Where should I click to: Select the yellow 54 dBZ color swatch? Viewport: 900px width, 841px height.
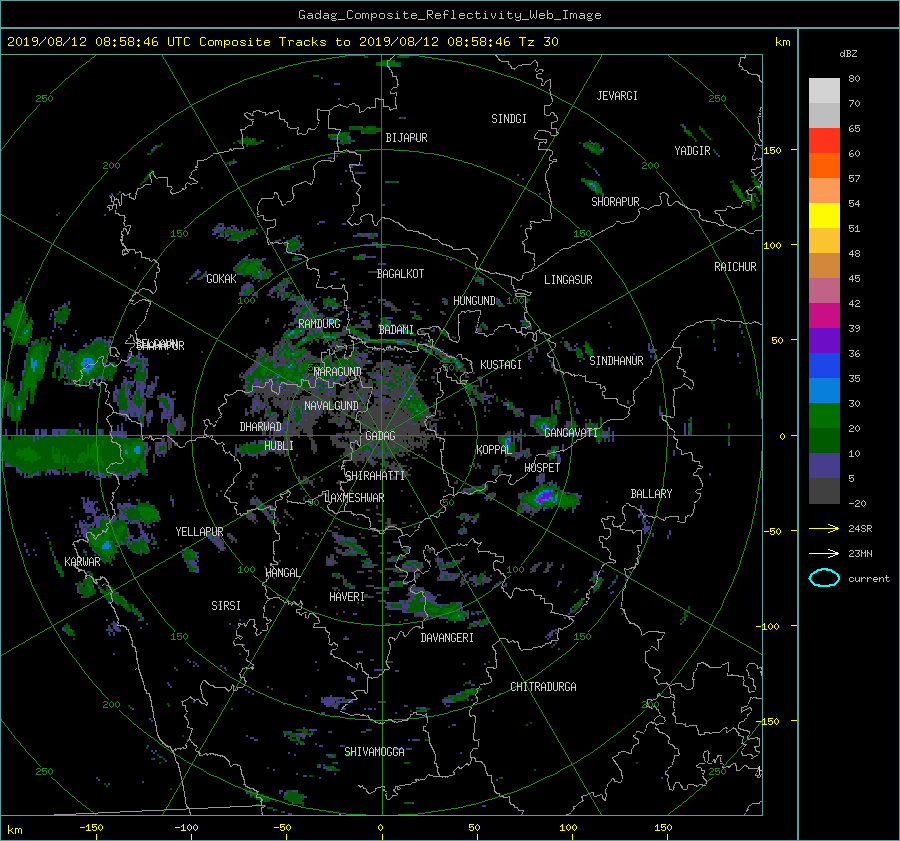pyautogui.click(x=824, y=215)
